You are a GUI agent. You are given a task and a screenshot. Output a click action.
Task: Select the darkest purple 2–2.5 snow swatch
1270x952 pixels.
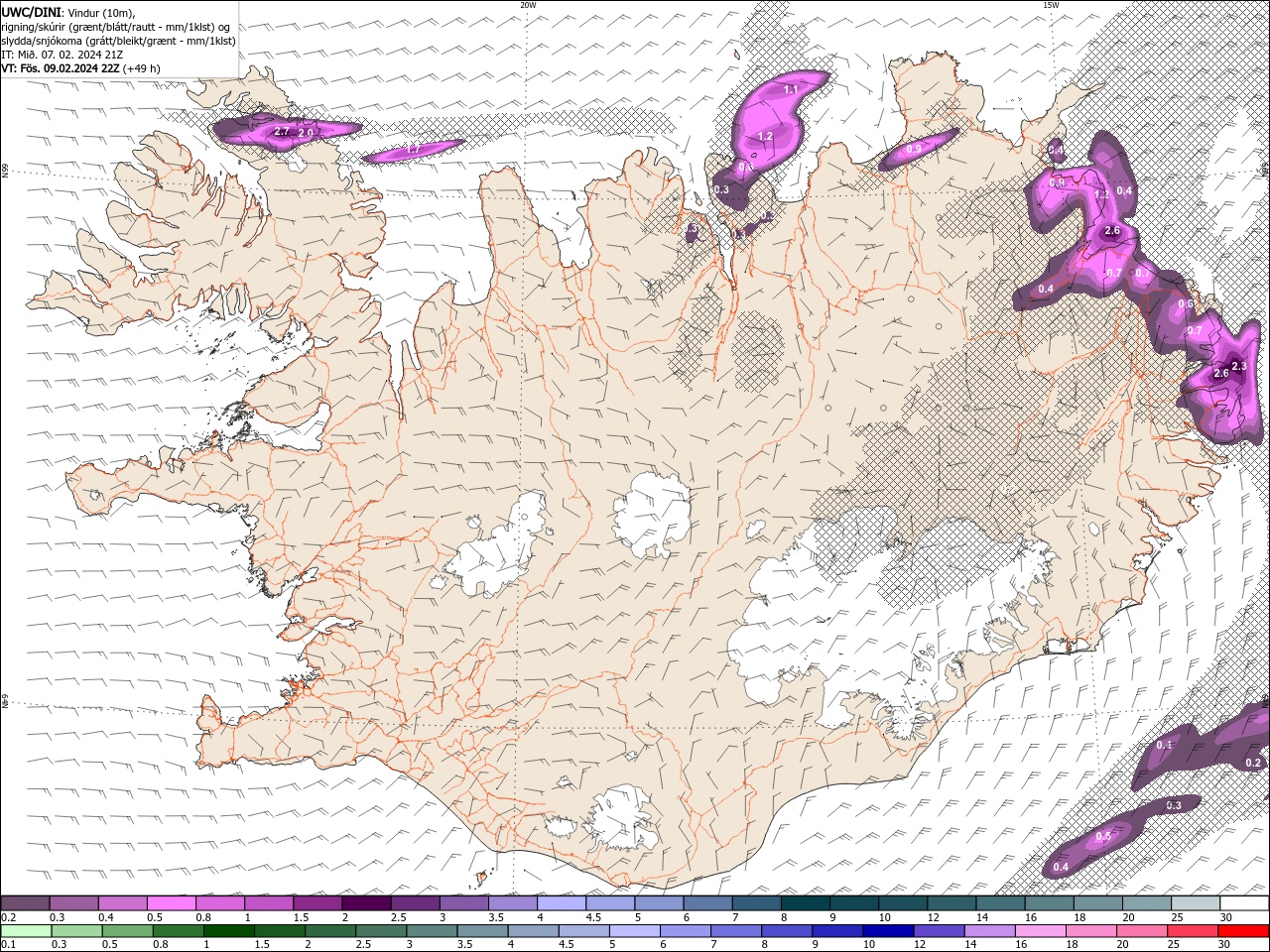click(367, 903)
